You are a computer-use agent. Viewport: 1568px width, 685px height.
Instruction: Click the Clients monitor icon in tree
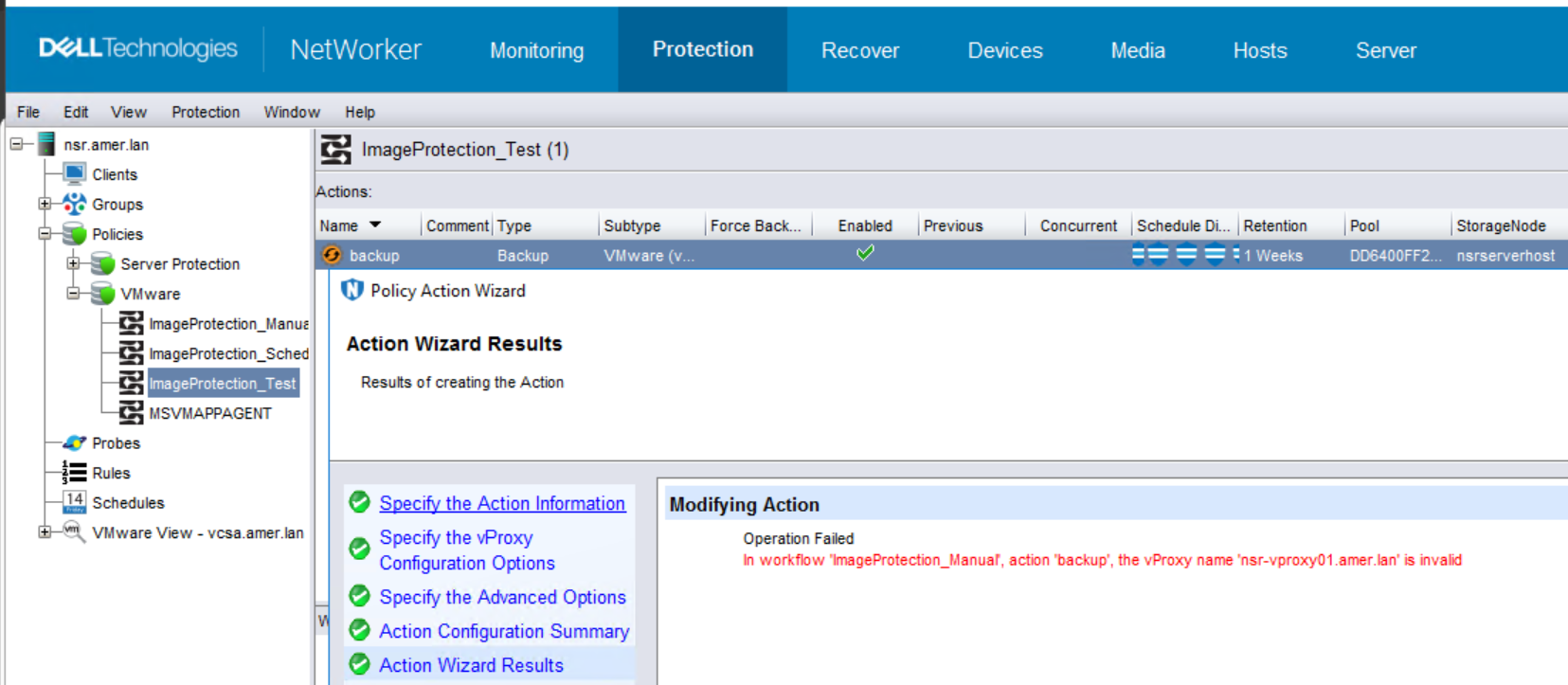[x=75, y=173]
